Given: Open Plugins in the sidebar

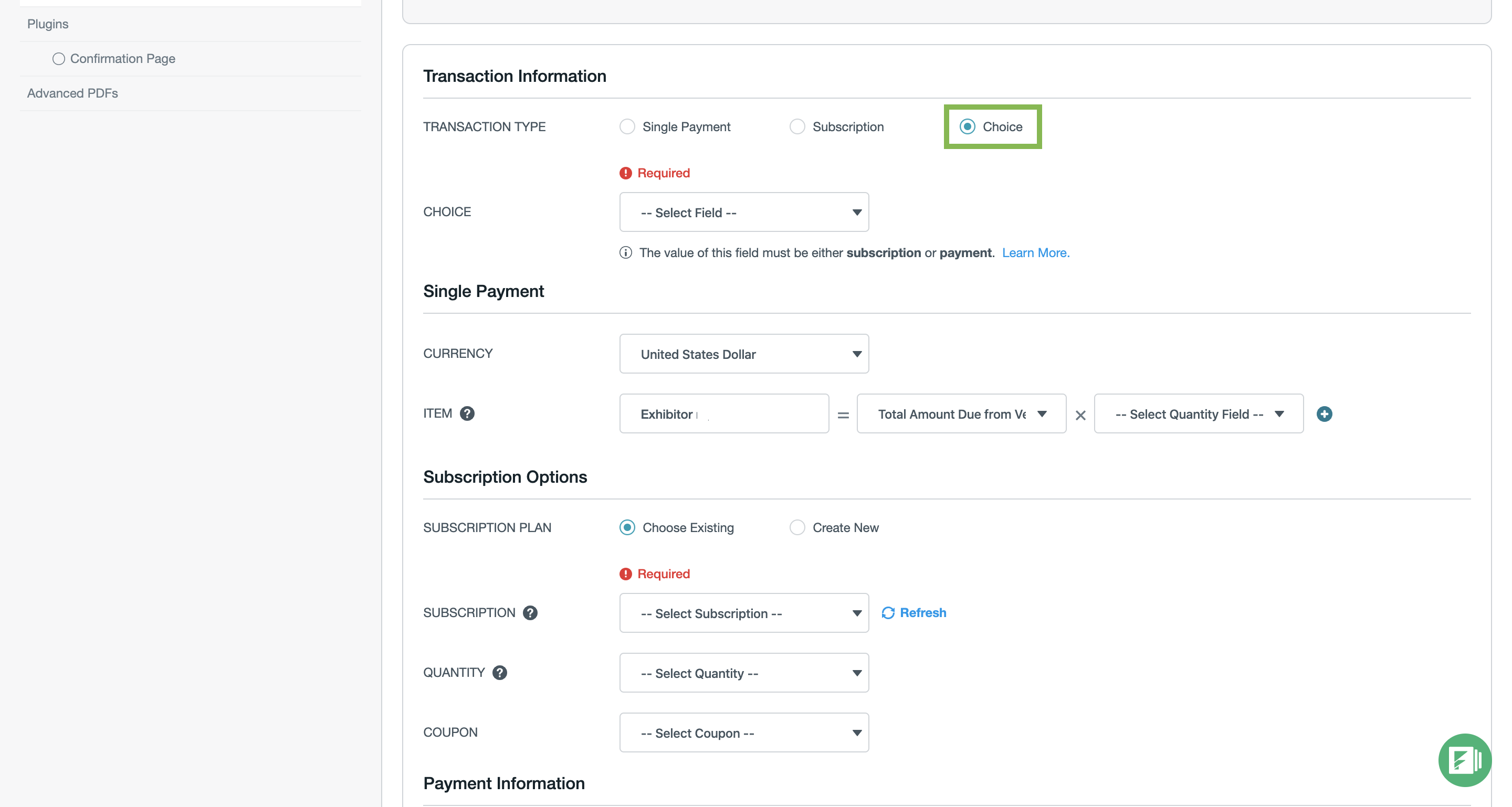Looking at the screenshot, I should (x=48, y=24).
